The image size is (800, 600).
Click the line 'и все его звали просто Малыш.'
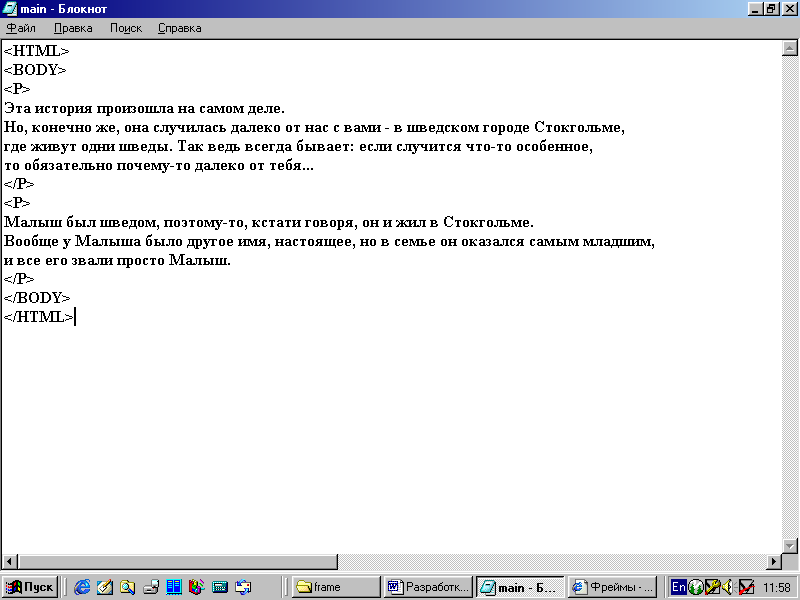click(x=117, y=260)
